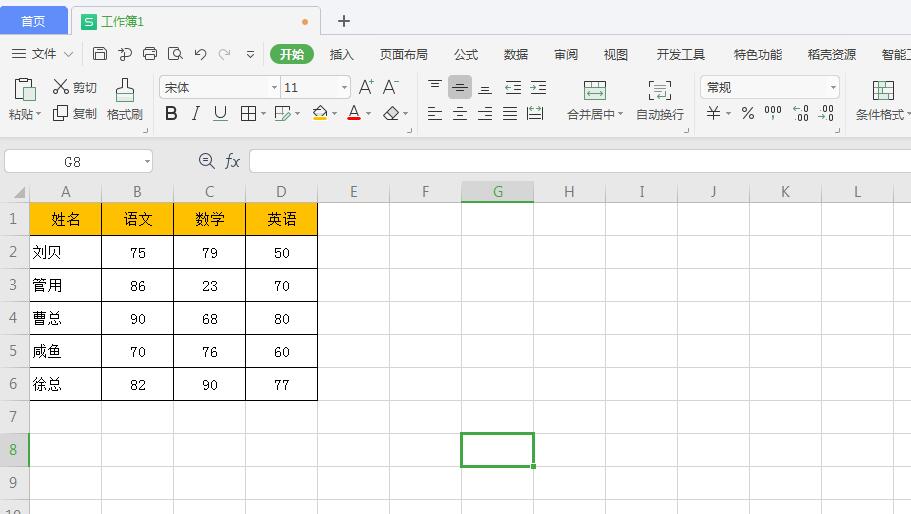911x514 pixels.
Task: Click the zoom magnifier beside fx
Action: (206, 161)
